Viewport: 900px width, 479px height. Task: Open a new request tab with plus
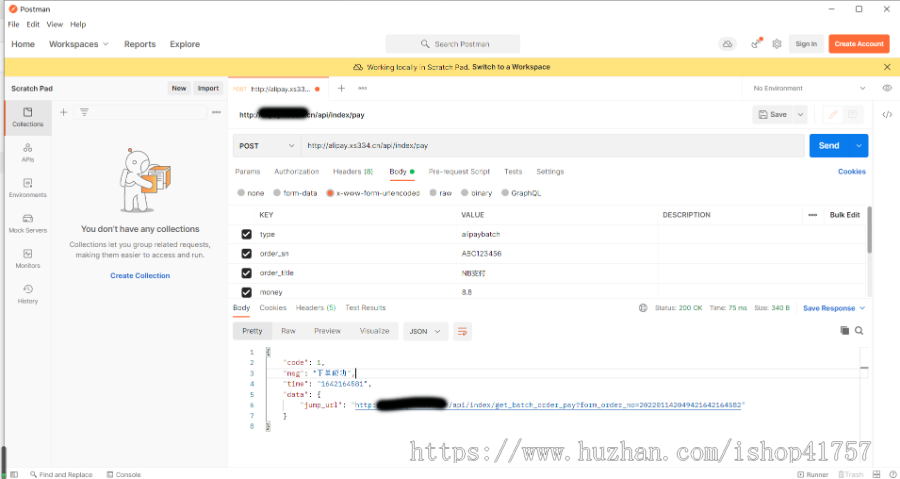point(341,88)
